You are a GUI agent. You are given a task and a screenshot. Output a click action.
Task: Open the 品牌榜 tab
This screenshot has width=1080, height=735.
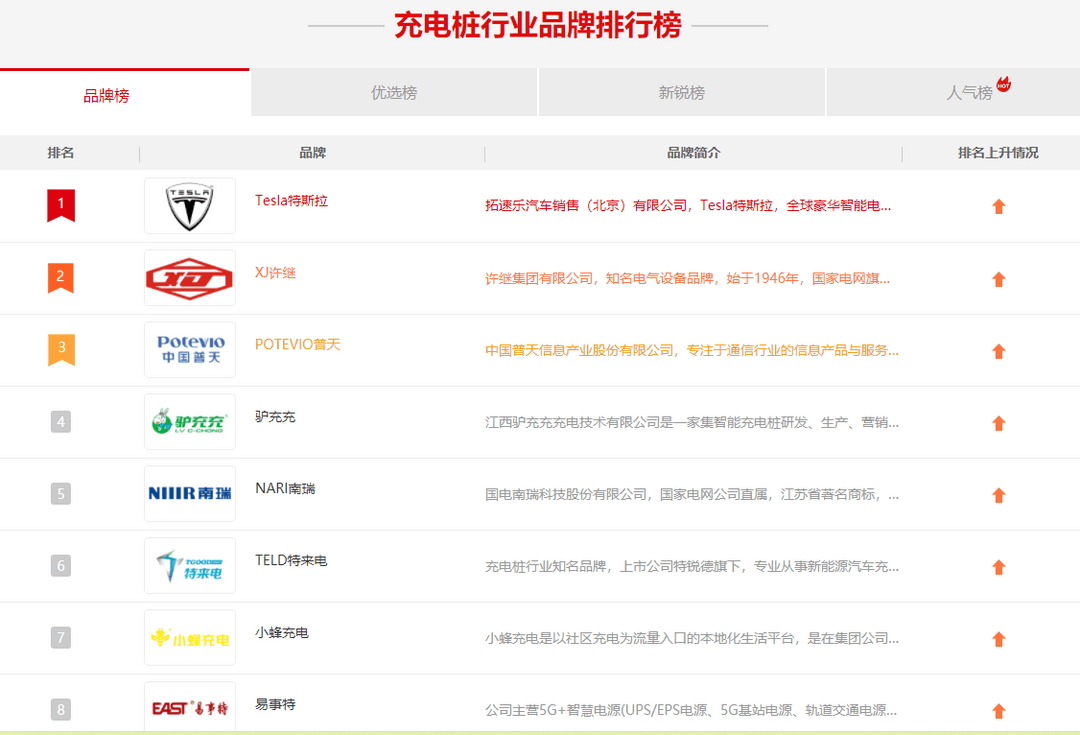point(125,93)
